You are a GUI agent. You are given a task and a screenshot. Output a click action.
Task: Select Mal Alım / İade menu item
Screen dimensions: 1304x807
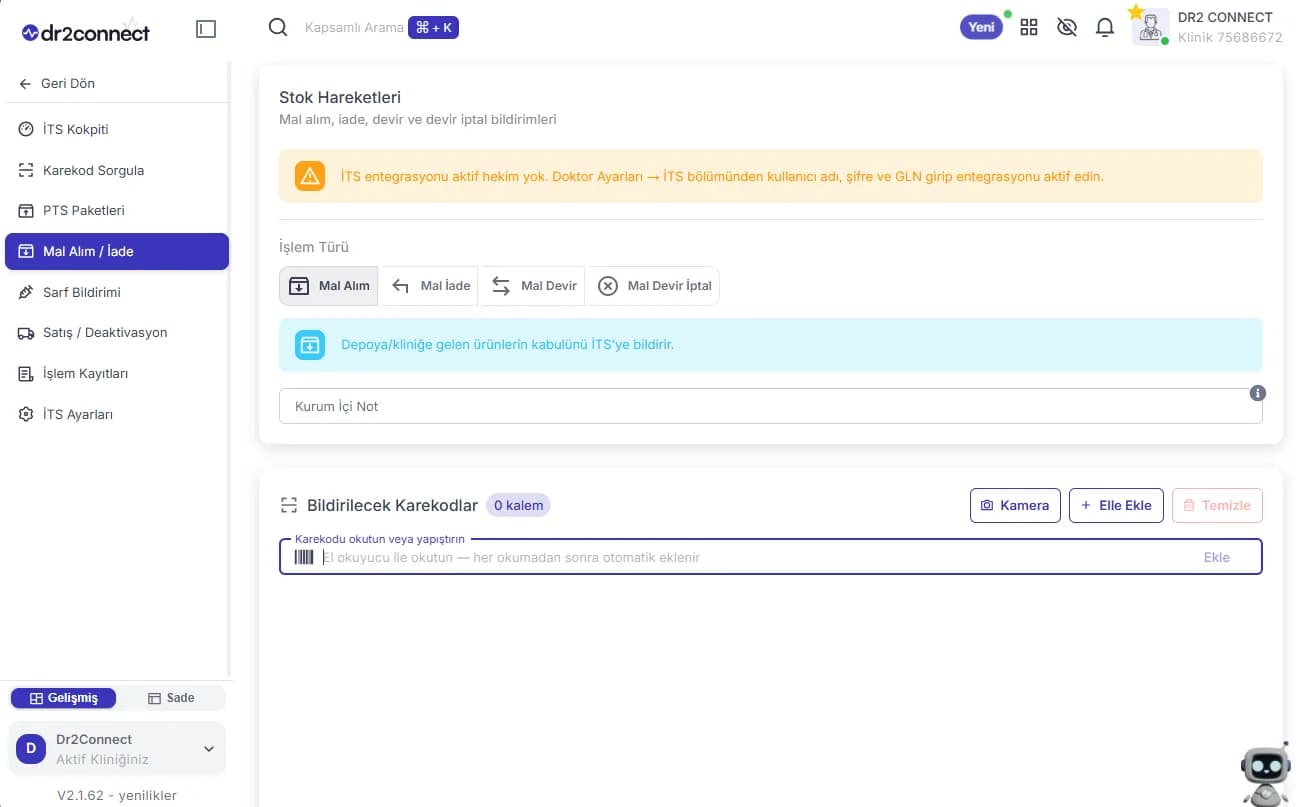coord(116,251)
